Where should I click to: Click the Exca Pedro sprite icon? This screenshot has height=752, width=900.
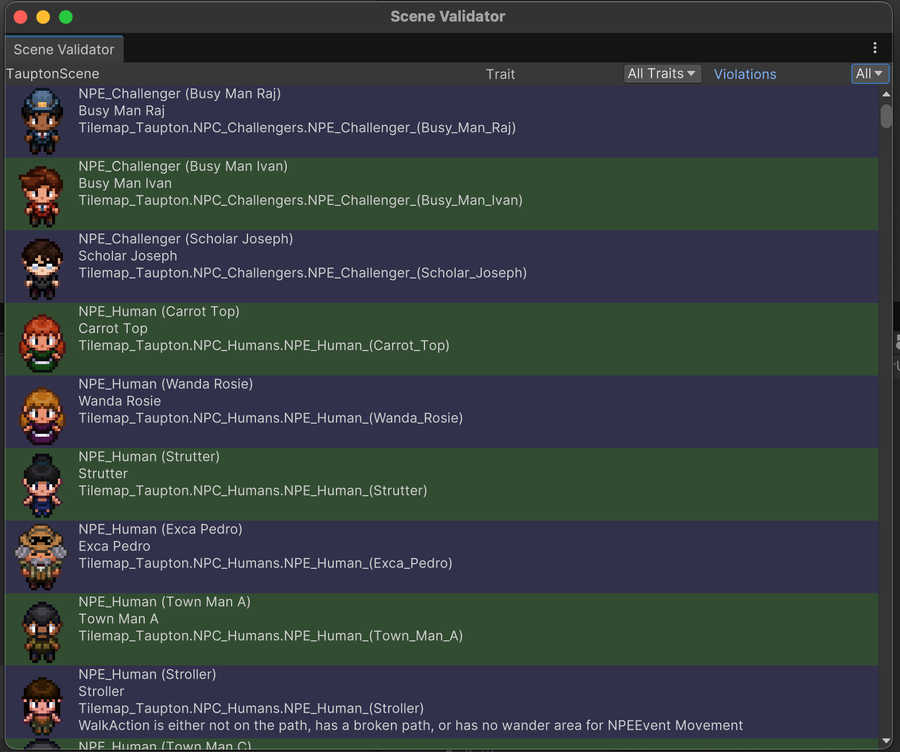(x=41, y=557)
